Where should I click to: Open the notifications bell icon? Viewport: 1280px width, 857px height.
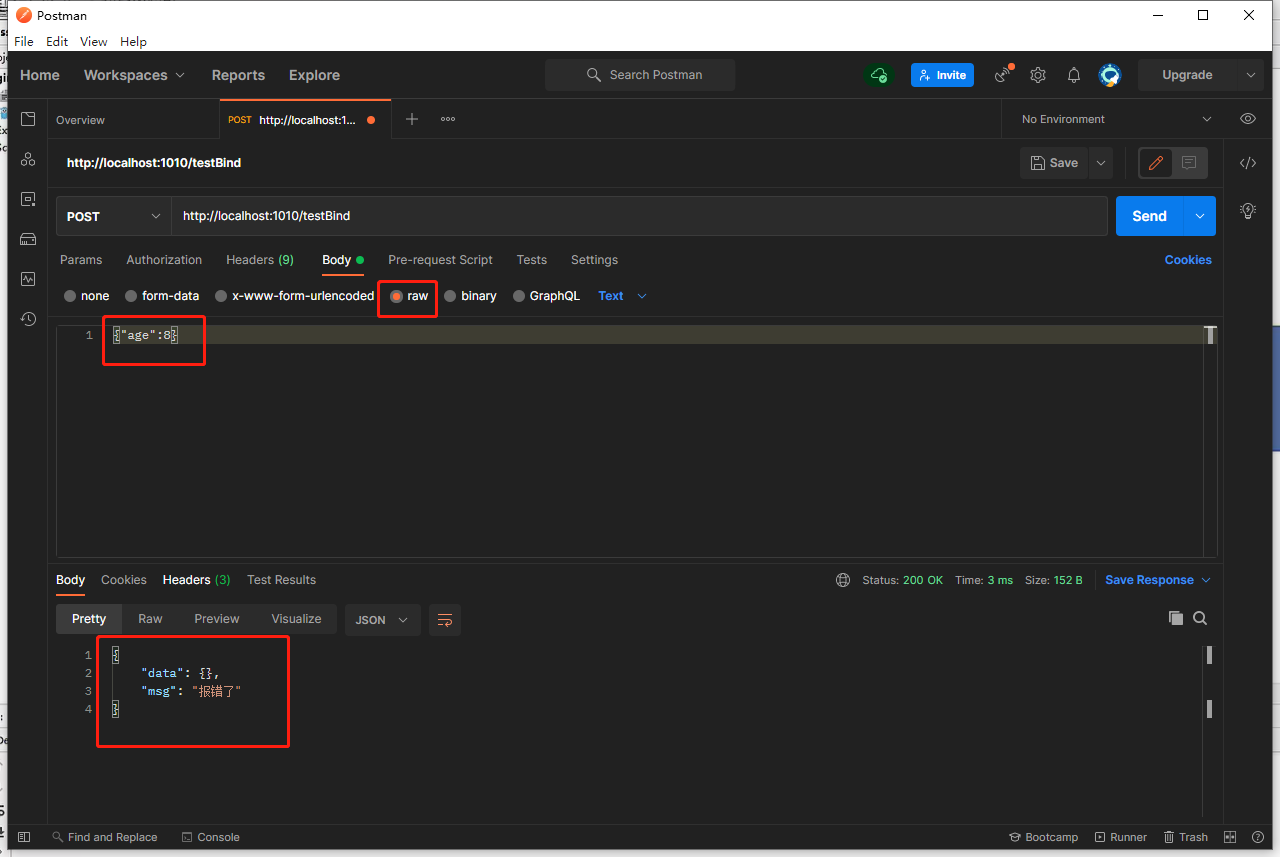coord(1074,75)
